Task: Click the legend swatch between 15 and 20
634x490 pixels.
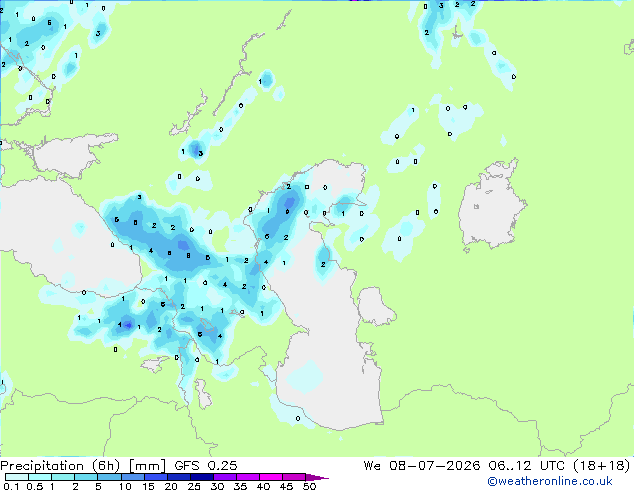Action: click(x=156, y=477)
